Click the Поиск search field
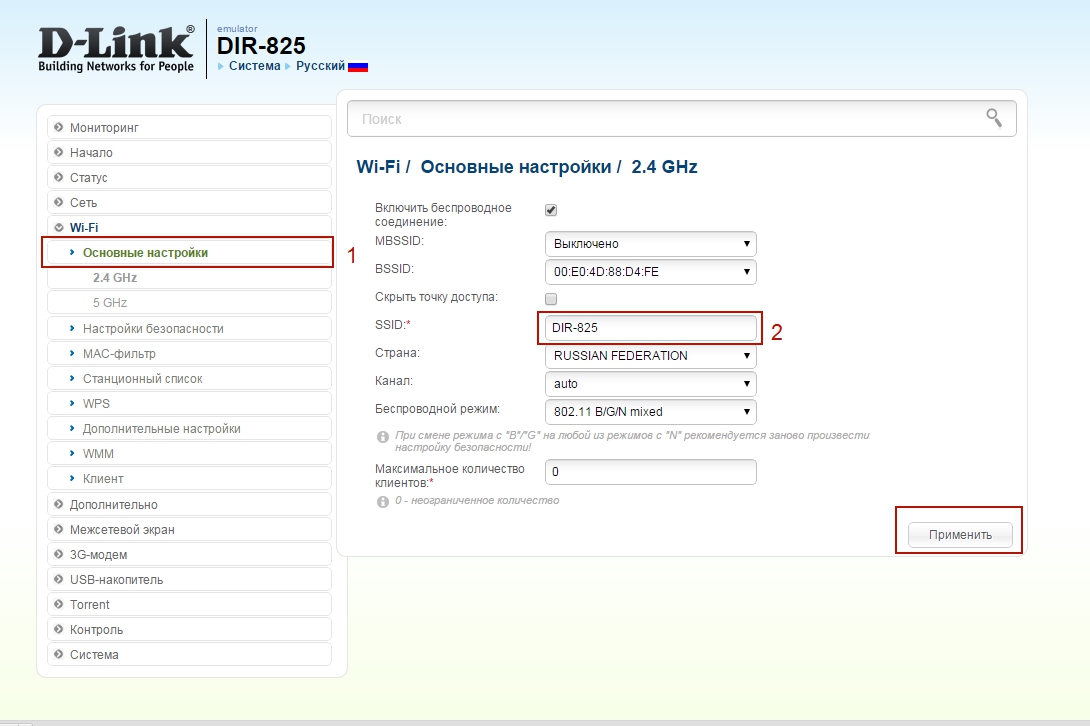The height and width of the screenshot is (726, 1090). (x=681, y=119)
